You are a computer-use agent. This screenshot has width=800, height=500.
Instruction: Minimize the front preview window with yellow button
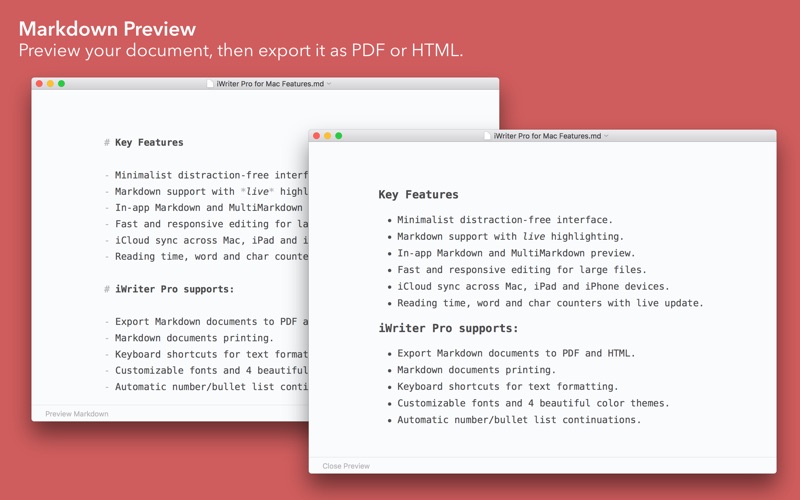[328, 136]
